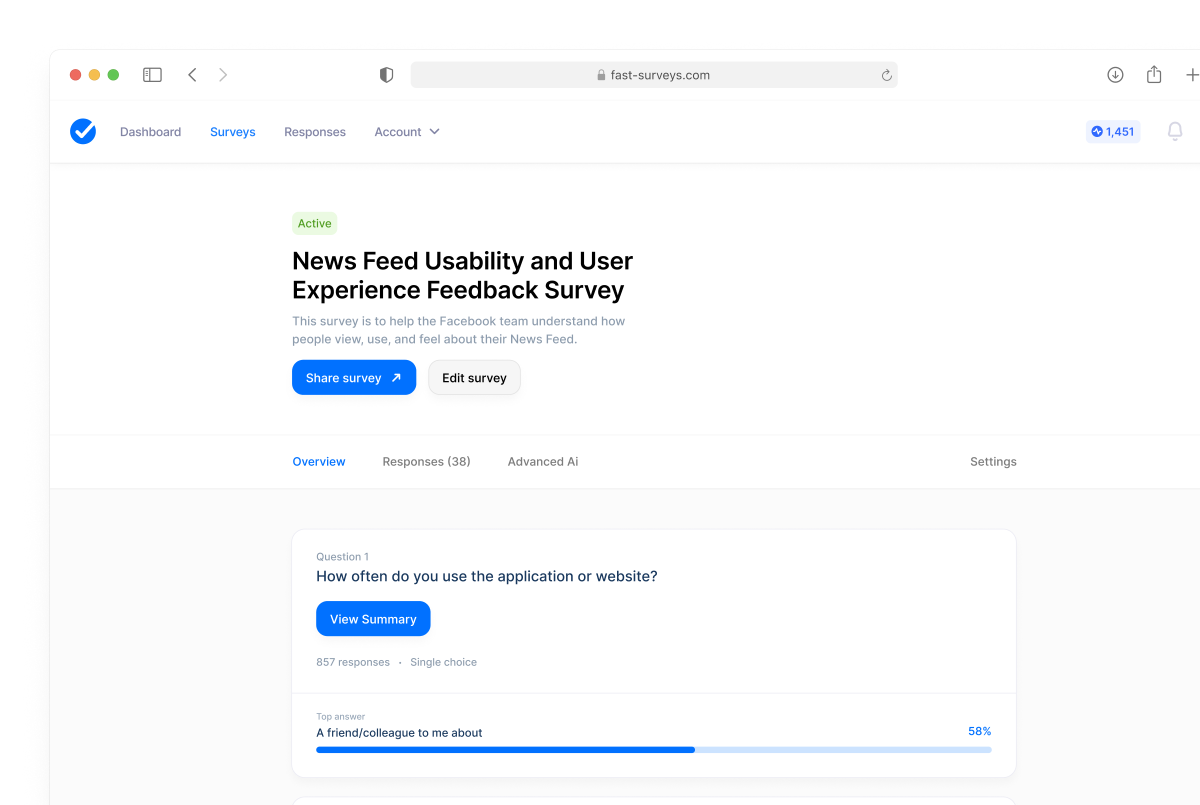Click the Active status badge

coord(314,223)
